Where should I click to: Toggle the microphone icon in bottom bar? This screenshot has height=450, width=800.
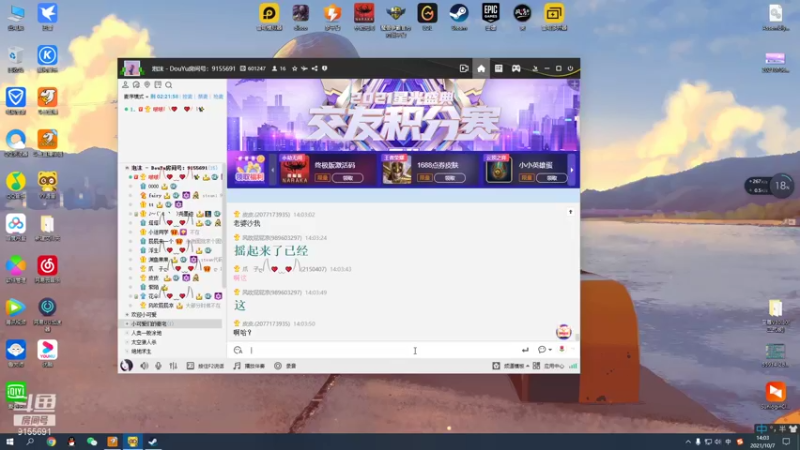point(159,366)
